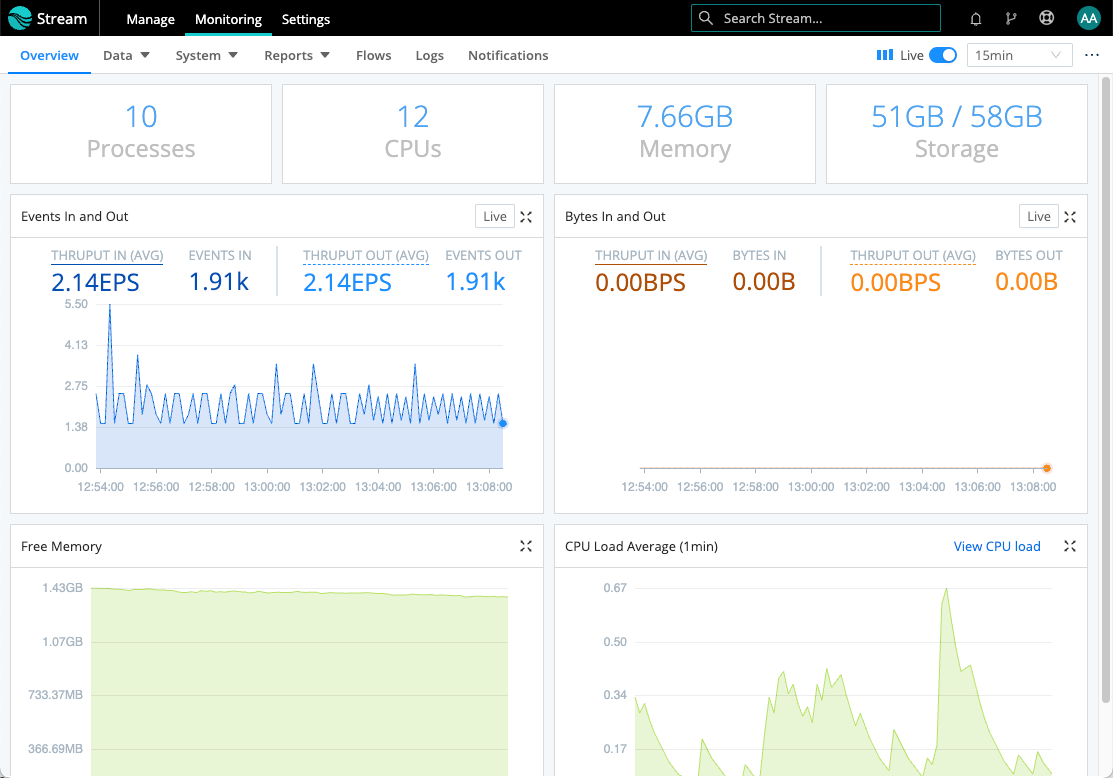Screen dimensions: 1113x778
Task: Click Live button on Bytes In and Out panel
Action: pyautogui.click(x=1038, y=216)
